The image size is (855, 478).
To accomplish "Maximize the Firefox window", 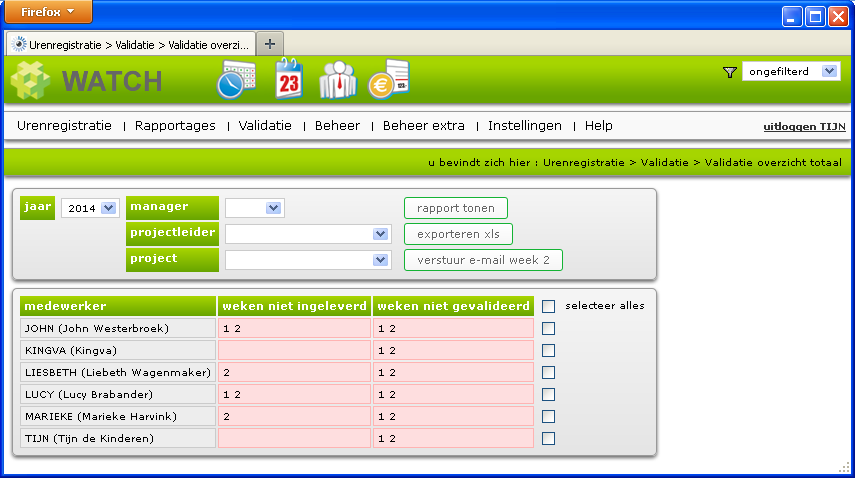I will click(815, 16).
